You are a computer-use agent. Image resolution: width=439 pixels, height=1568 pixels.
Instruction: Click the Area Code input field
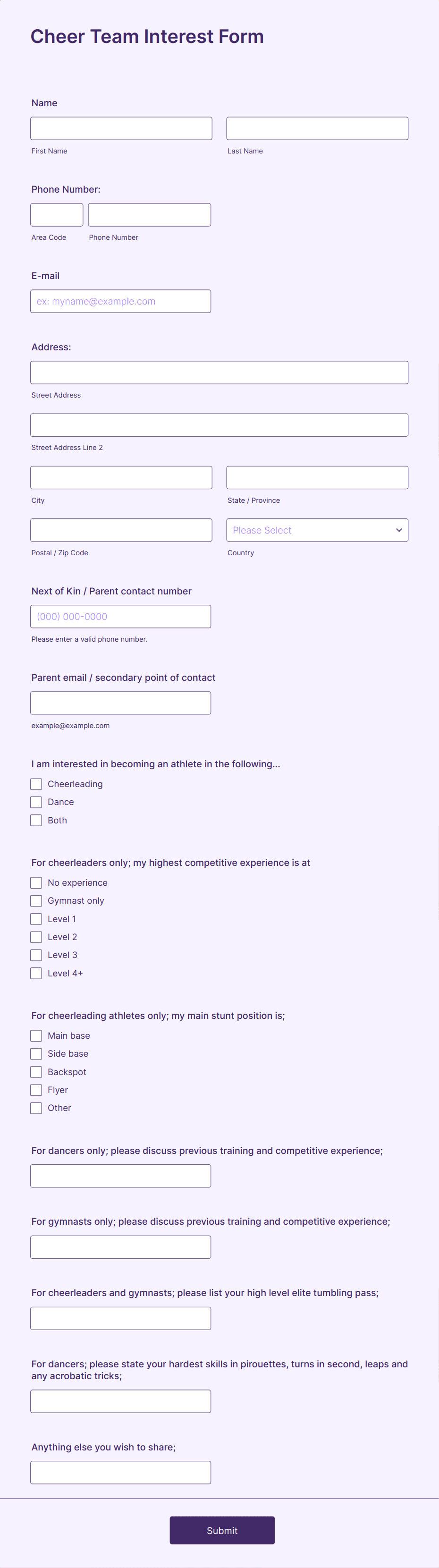click(x=57, y=214)
